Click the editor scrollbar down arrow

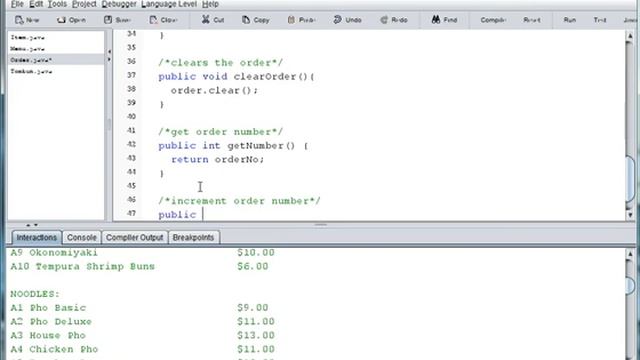630,215
